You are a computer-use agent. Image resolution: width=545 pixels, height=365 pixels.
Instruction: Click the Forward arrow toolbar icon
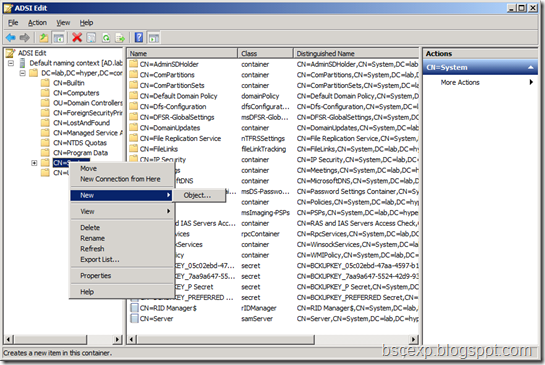point(24,37)
